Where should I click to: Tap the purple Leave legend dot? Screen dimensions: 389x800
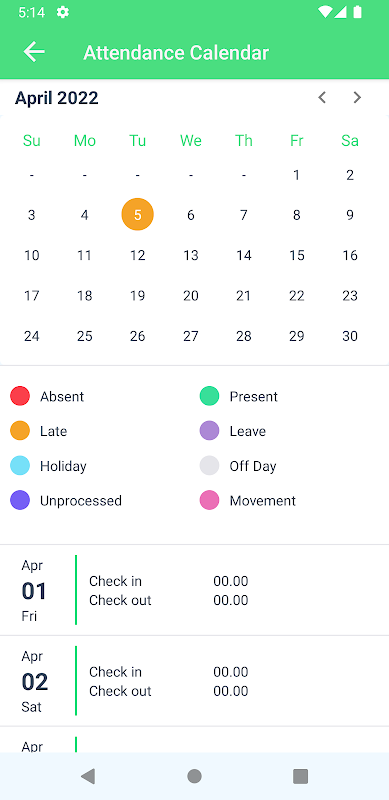209,431
